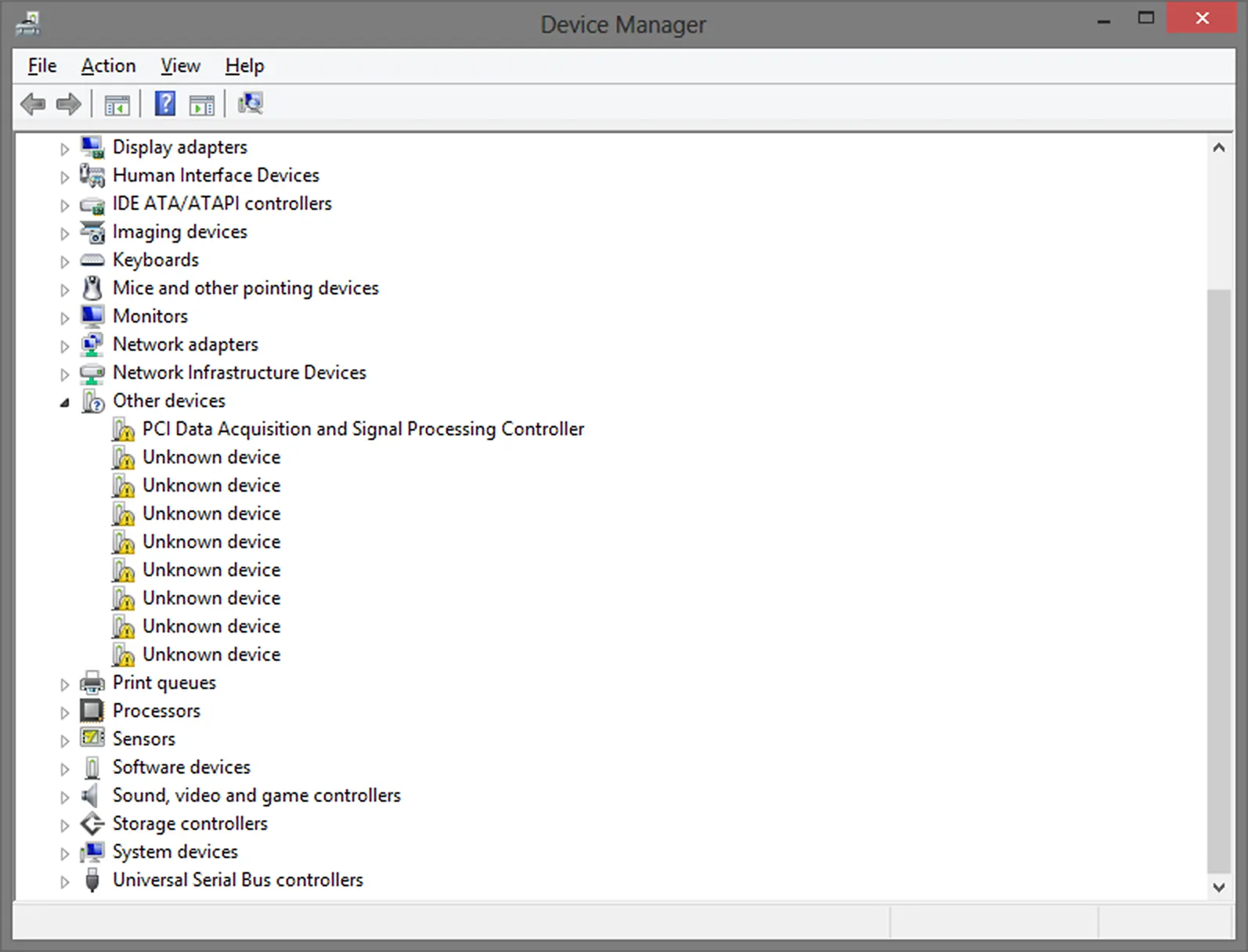Click the Print queues printer icon
The width and height of the screenshot is (1248, 952).
(x=92, y=683)
